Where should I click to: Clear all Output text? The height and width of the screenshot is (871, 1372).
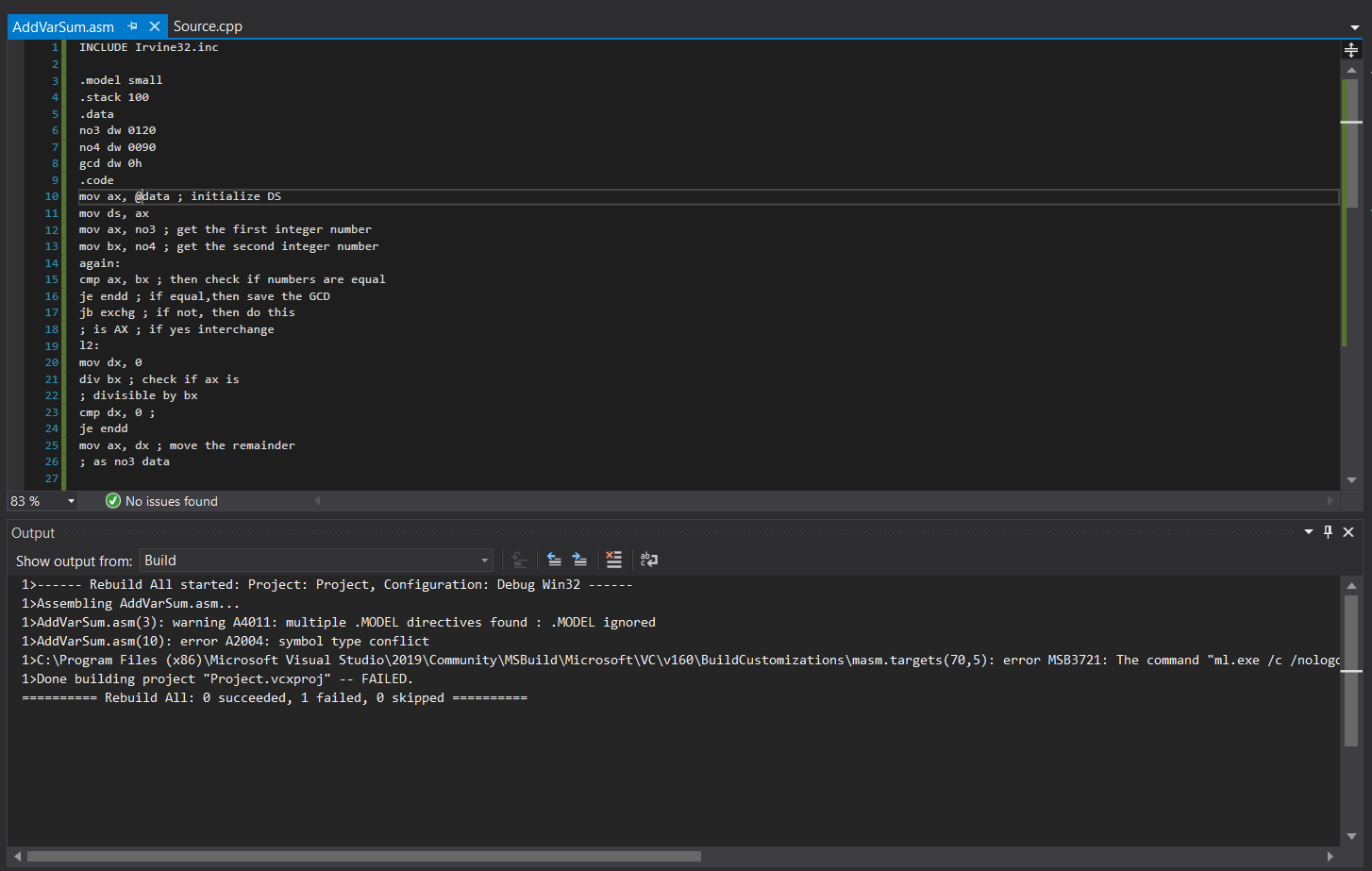614,560
